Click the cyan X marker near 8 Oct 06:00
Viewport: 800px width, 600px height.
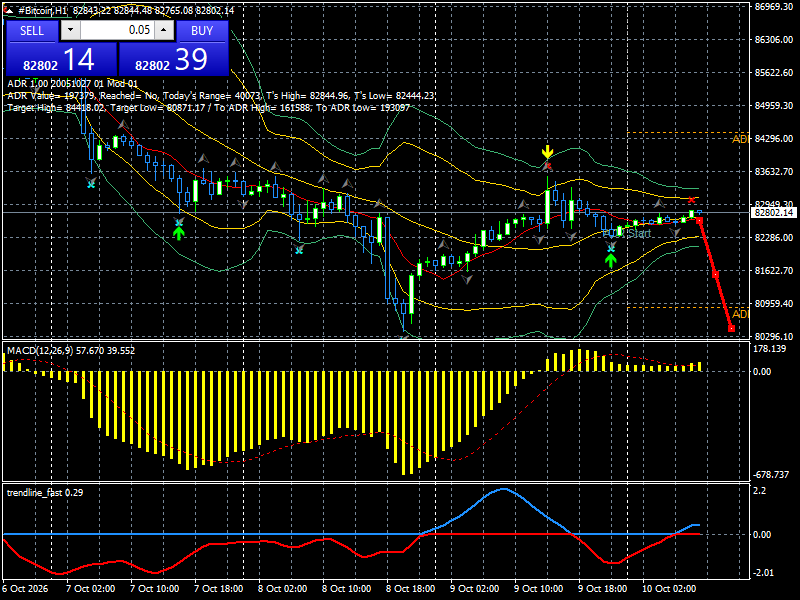[x=299, y=250]
